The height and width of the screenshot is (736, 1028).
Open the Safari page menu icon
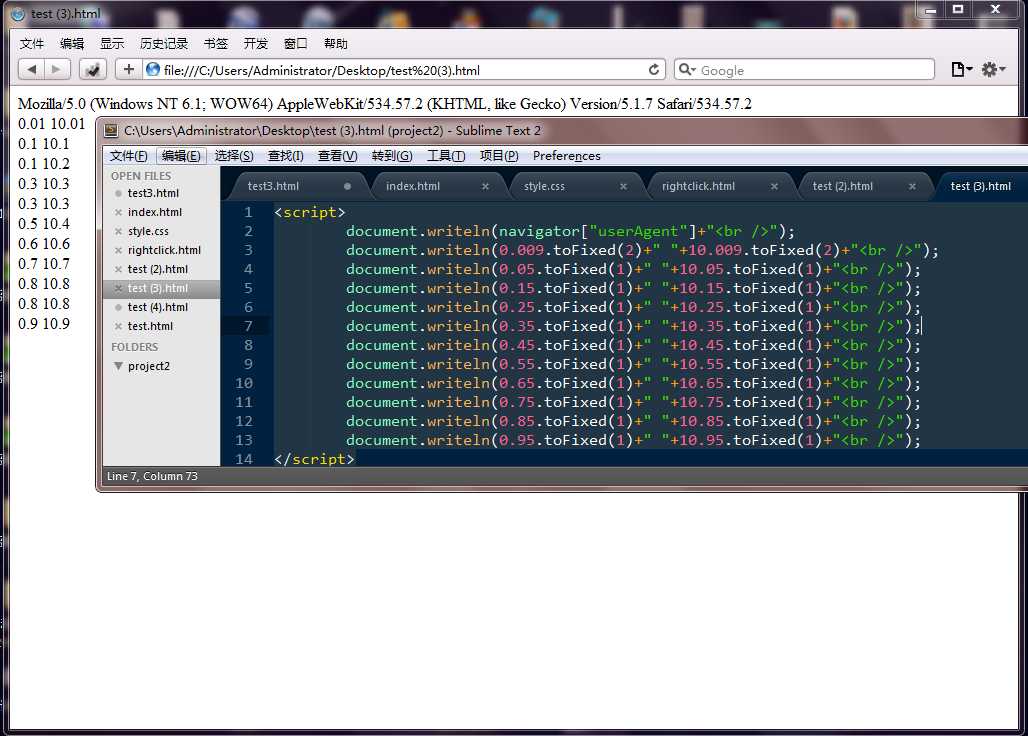point(961,69)
